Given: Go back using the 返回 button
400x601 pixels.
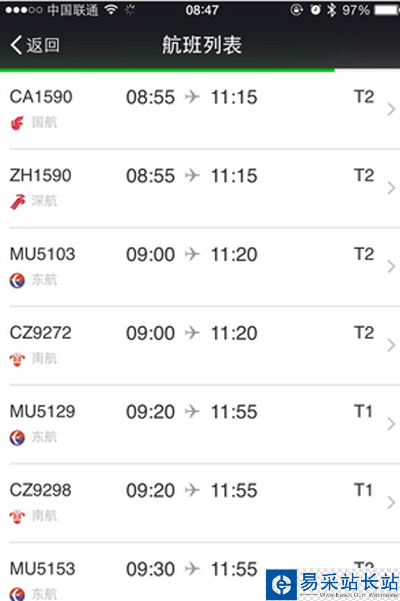Looking at the screenshot, I should tap(35, 45).
